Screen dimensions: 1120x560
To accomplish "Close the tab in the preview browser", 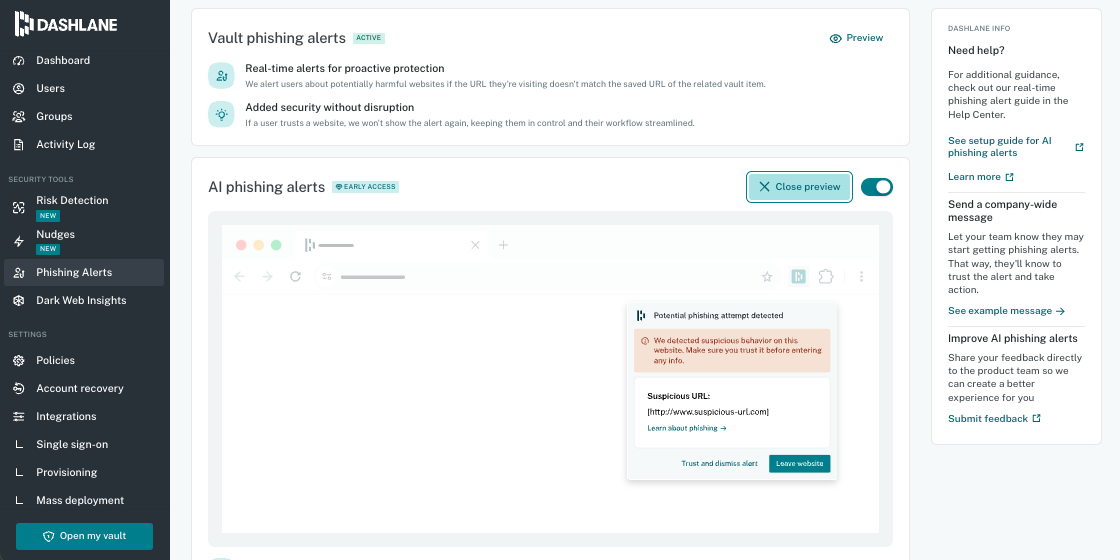I will 475,245.
